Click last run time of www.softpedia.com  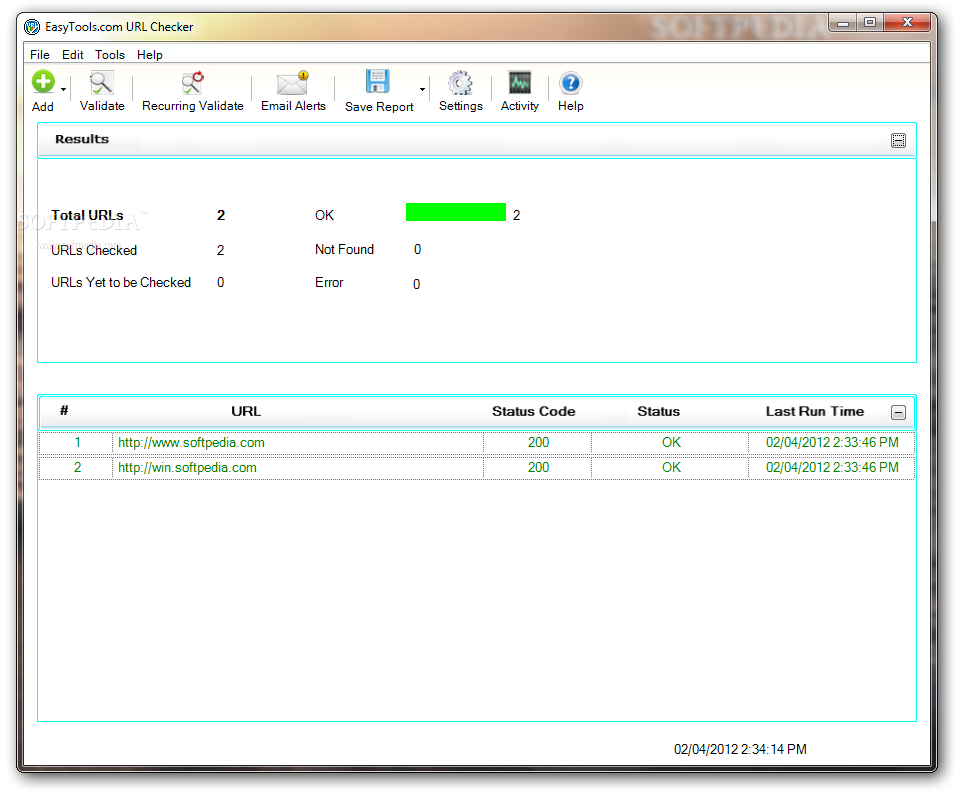(x=832, y=442)
